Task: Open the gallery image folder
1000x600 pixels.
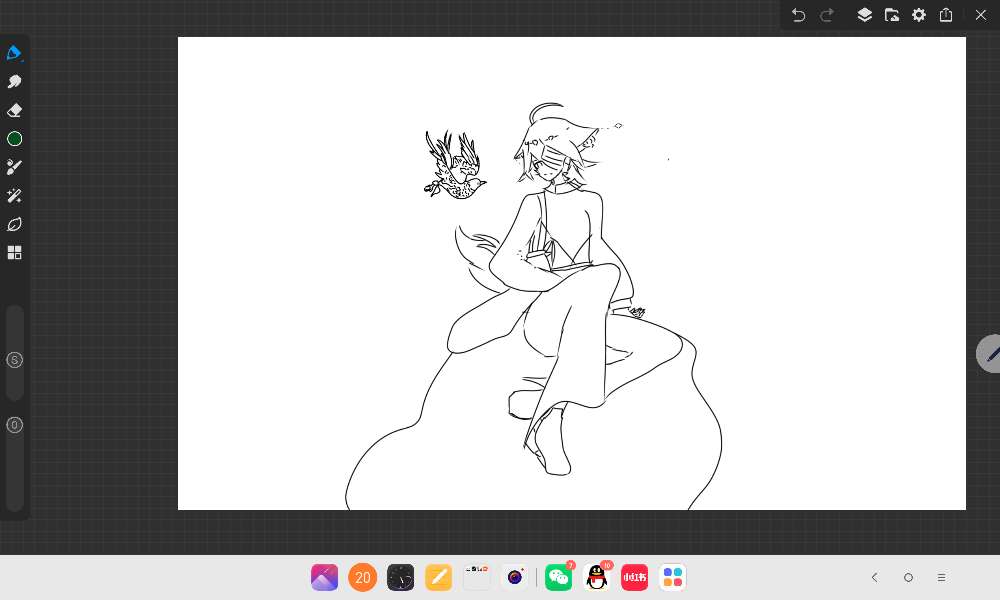Action: [892, 15]
